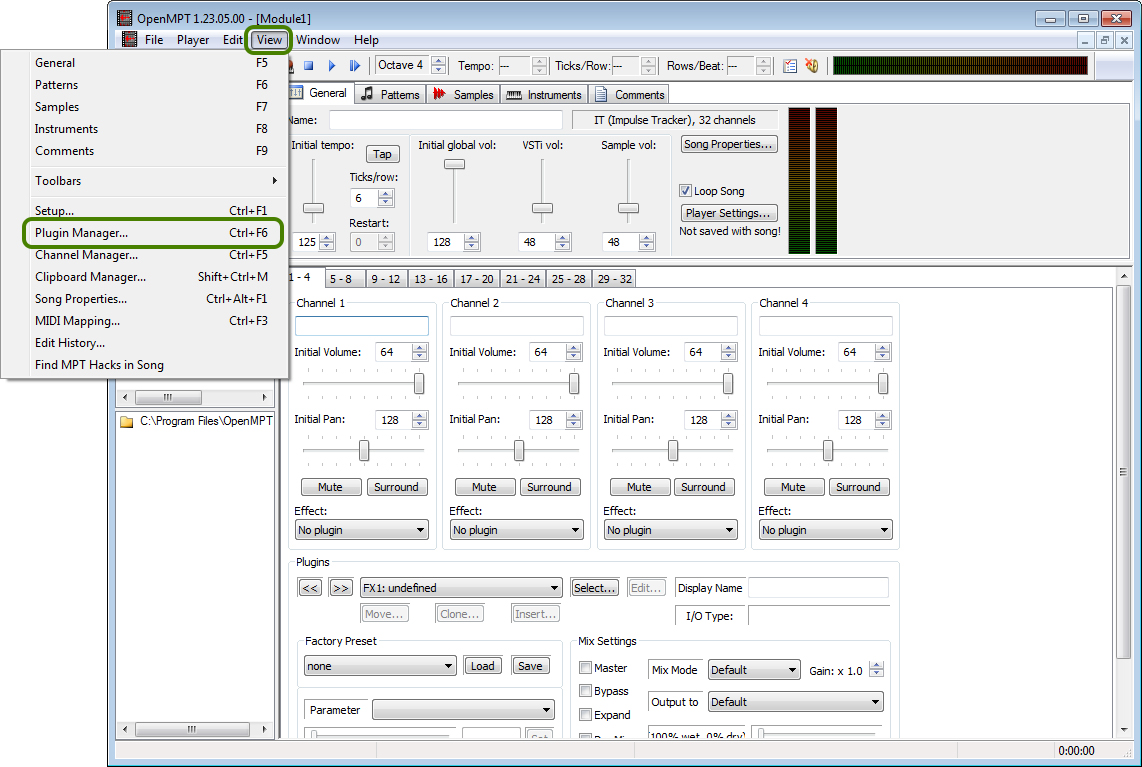The image size is (1142, 767).
Task: Enable Surround on Channel 3
Action: (704, 487)
